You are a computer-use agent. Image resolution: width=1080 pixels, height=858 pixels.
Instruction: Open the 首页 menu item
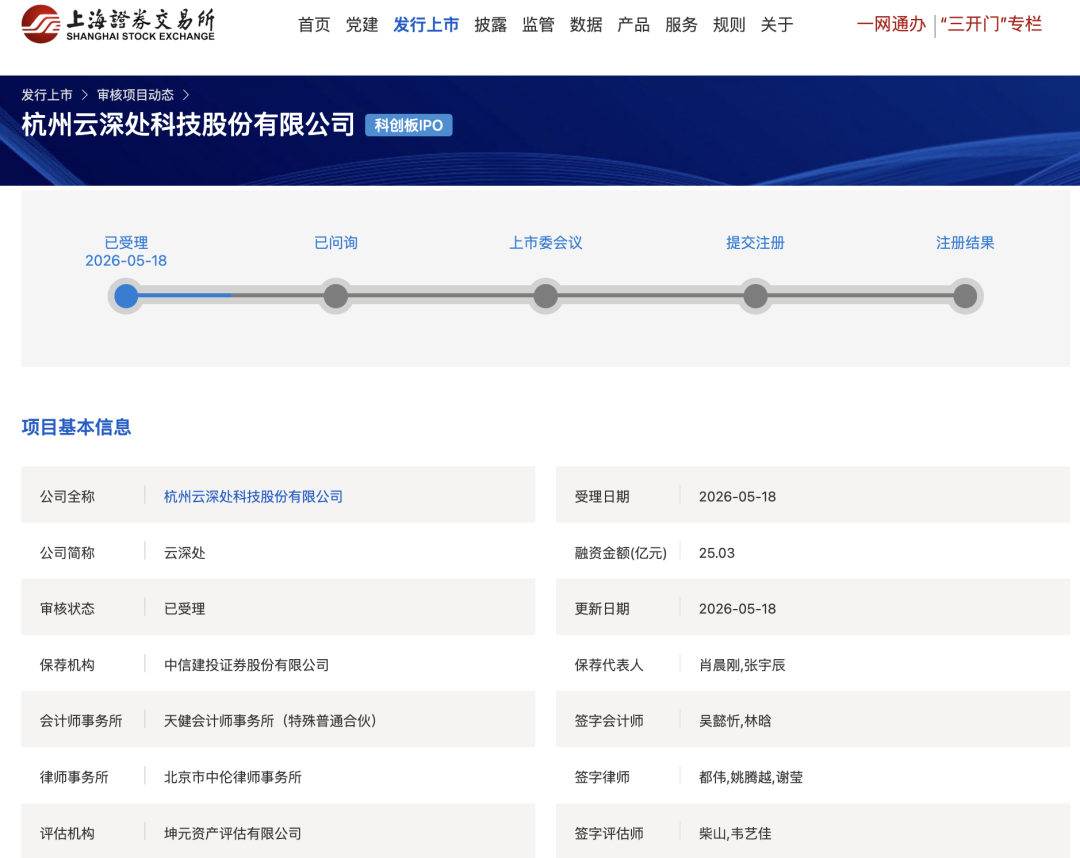coord(314,25)
